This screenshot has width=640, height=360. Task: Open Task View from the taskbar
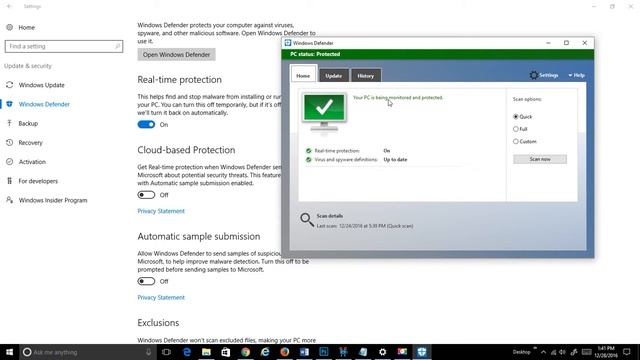click(x=166, y=352)
